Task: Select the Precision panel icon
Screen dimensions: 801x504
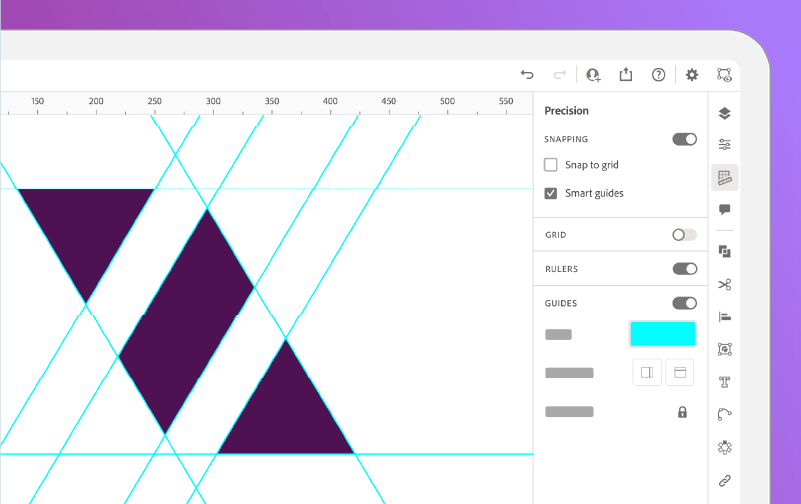Action: 724,177
